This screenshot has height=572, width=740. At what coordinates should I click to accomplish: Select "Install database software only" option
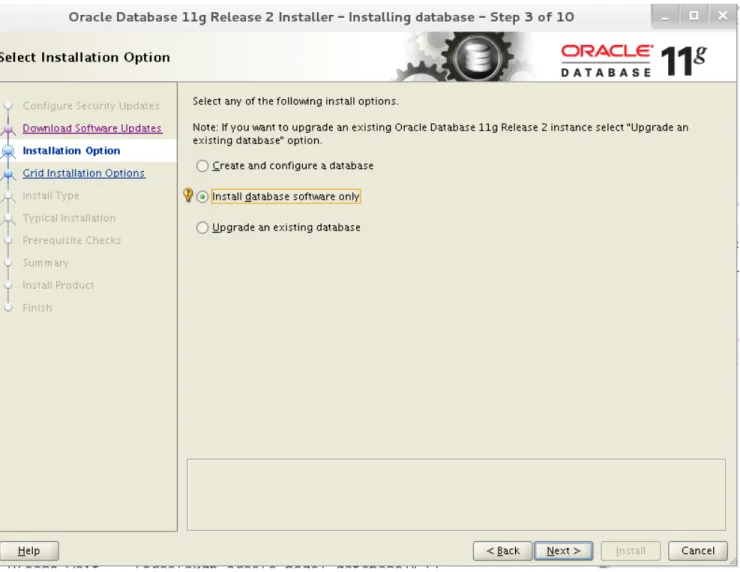coord(202,197)
